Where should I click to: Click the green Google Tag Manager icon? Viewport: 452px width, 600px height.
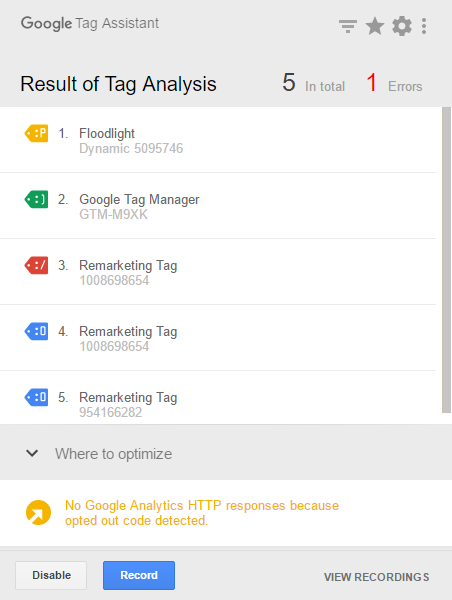coord(36,199)
